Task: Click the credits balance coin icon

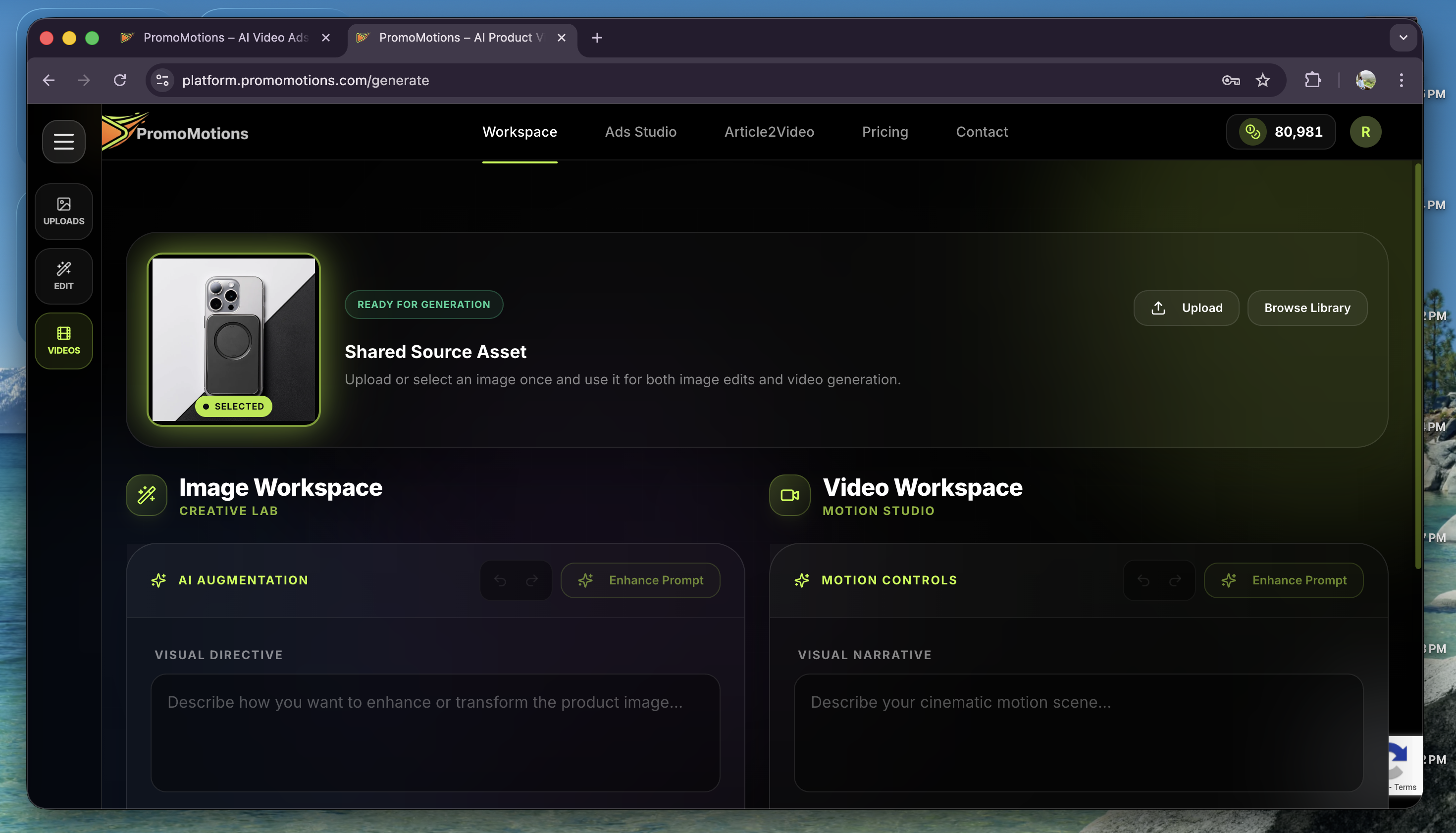Action: 1252,132
